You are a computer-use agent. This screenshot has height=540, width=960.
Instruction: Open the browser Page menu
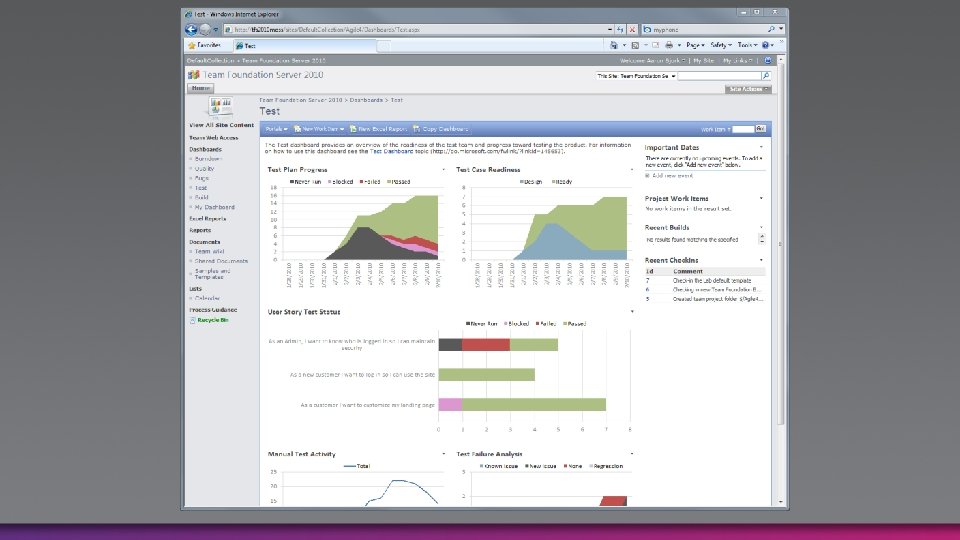pyautogui.click(x=695, y=45)
